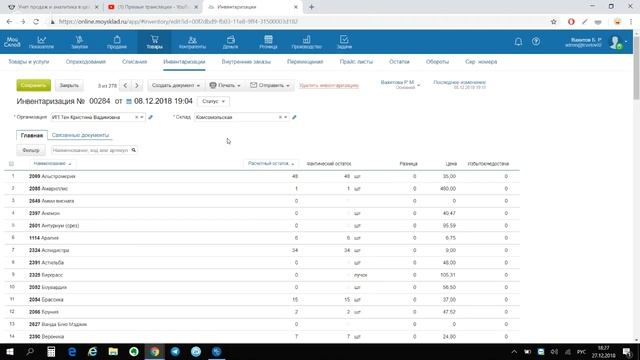640x360 pixels.
Task: Open the notifications bell
Action: [518, 42]
